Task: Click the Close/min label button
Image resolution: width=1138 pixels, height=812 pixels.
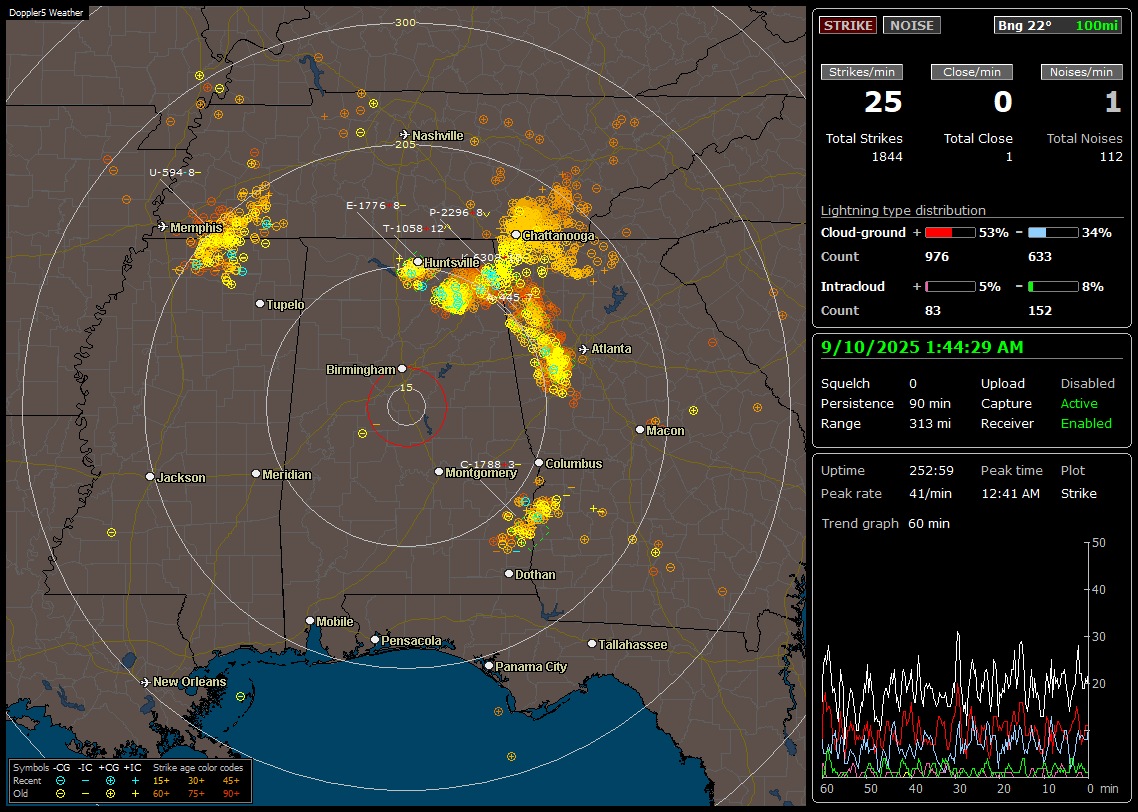Action: (x=972, y=72)
